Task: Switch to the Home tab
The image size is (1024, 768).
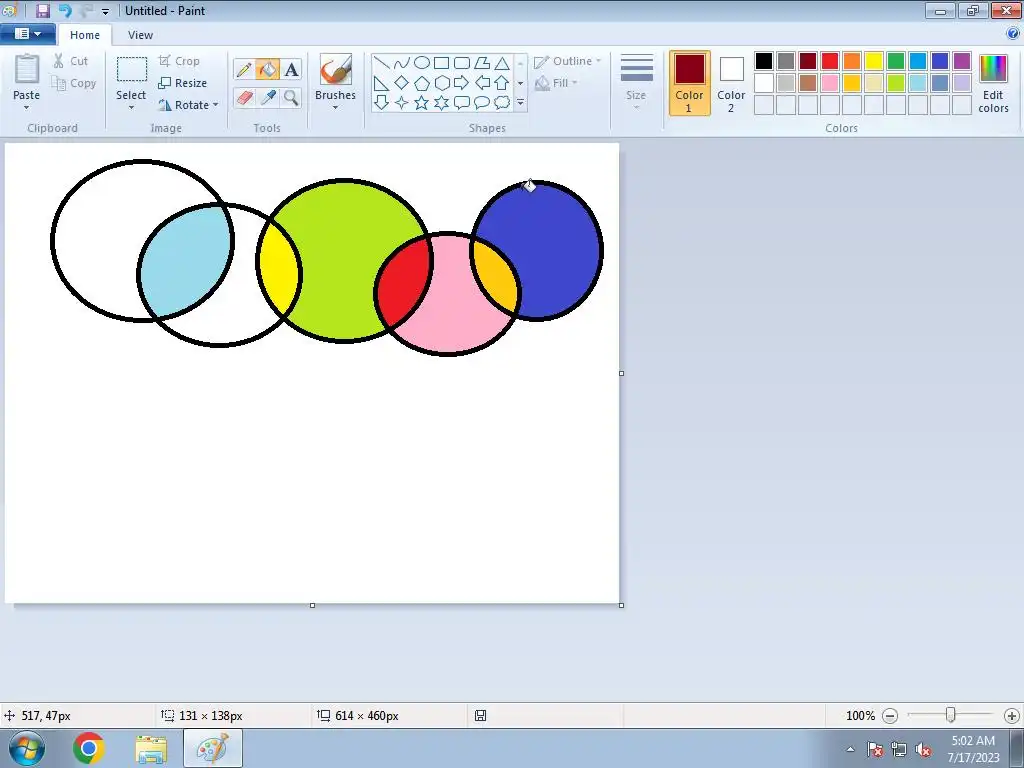Action: pos(85,35)
